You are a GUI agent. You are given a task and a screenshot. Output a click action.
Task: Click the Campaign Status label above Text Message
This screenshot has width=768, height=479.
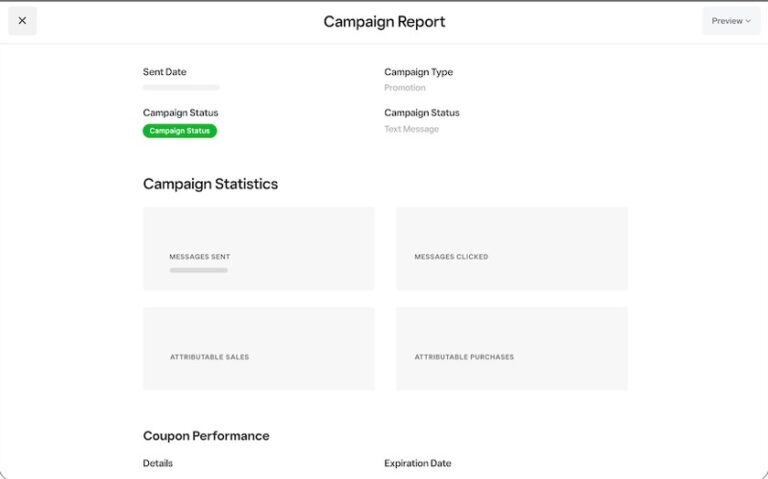pyautogui.click(x=421, y=113)
